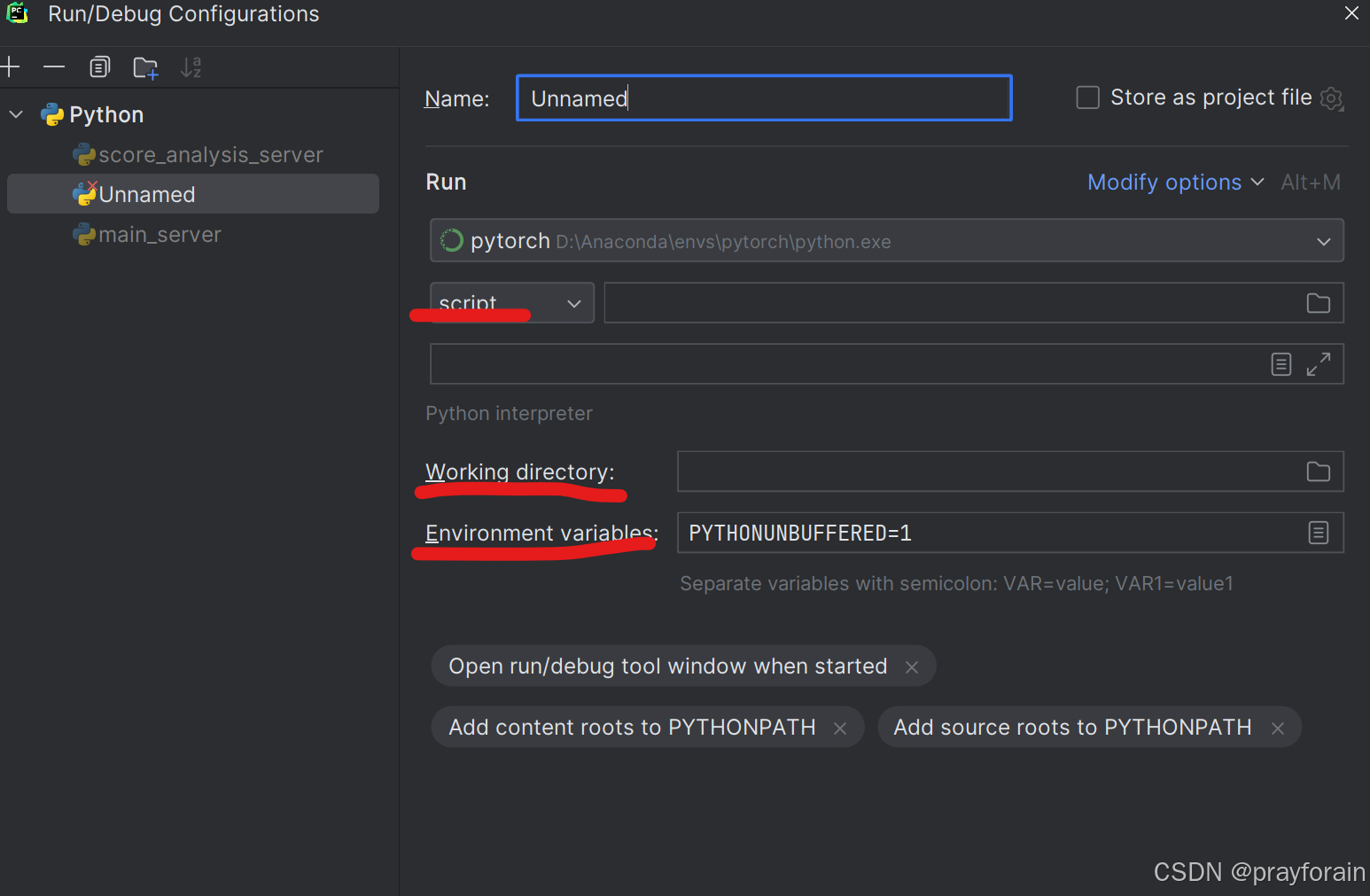The height and width of the screenshot is (896, 1370).
Task: Open the environment variables editor icon
Action: point(1318,533)
